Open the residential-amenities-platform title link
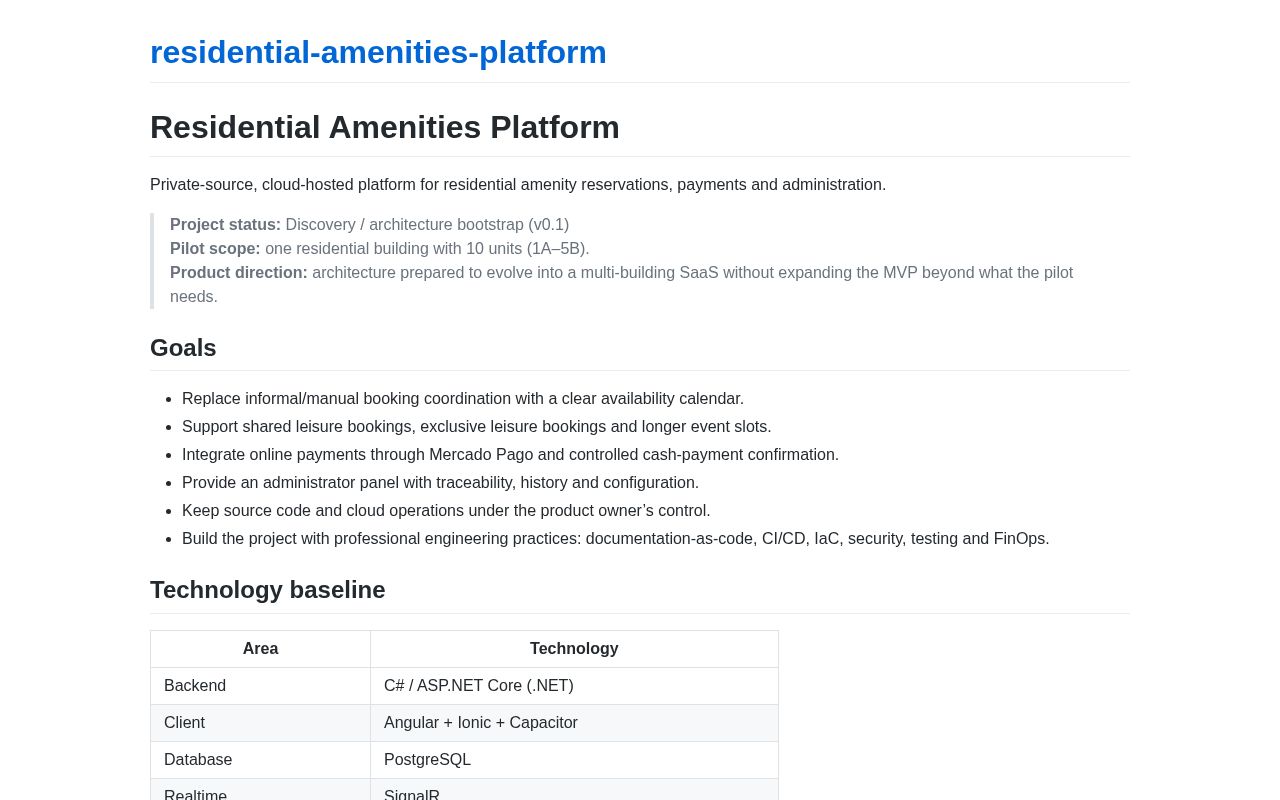Viewport: 1280px width, 800px height. click(378, 52)
